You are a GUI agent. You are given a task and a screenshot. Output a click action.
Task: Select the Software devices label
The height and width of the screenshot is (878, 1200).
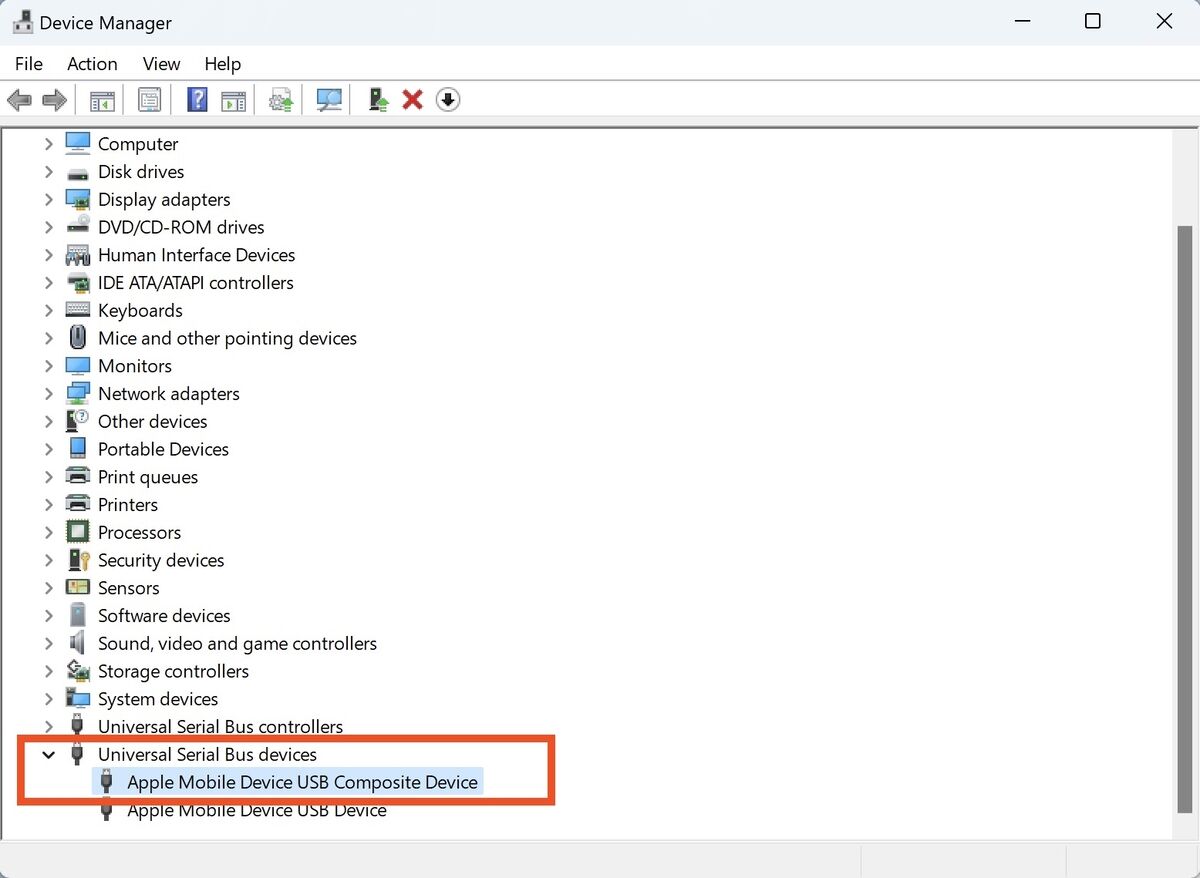click(x=164, y=616)
